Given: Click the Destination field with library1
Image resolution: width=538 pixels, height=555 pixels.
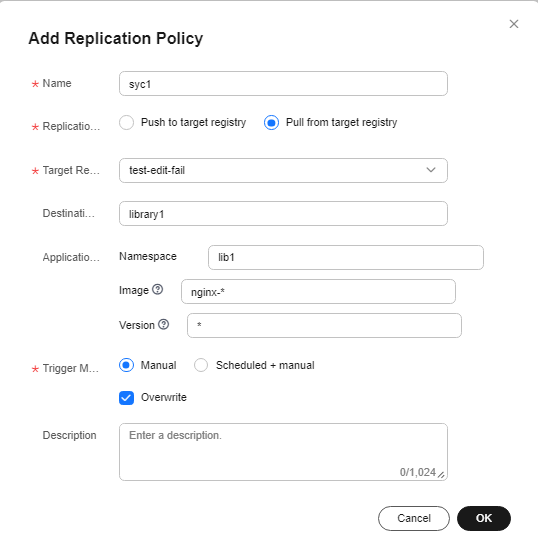Looking at the screenshot, I should pos(283,214).
